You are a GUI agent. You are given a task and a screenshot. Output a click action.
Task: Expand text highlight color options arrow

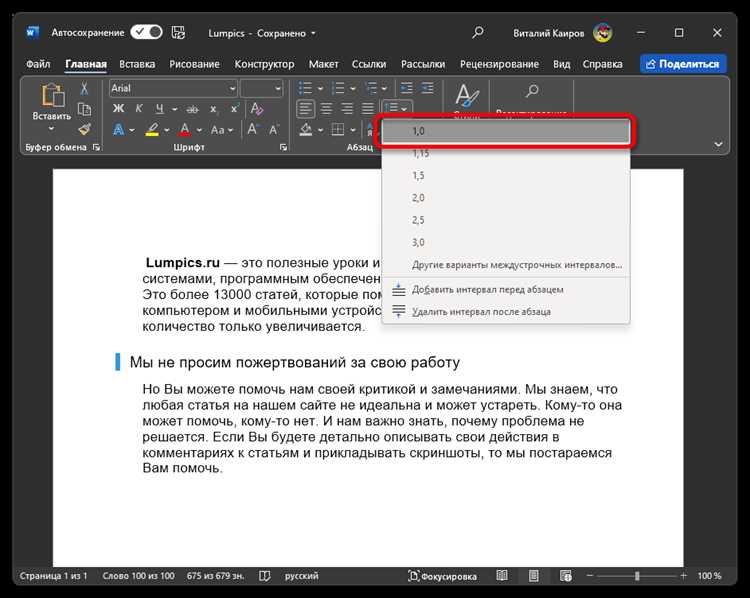click(x=166, y=130)
